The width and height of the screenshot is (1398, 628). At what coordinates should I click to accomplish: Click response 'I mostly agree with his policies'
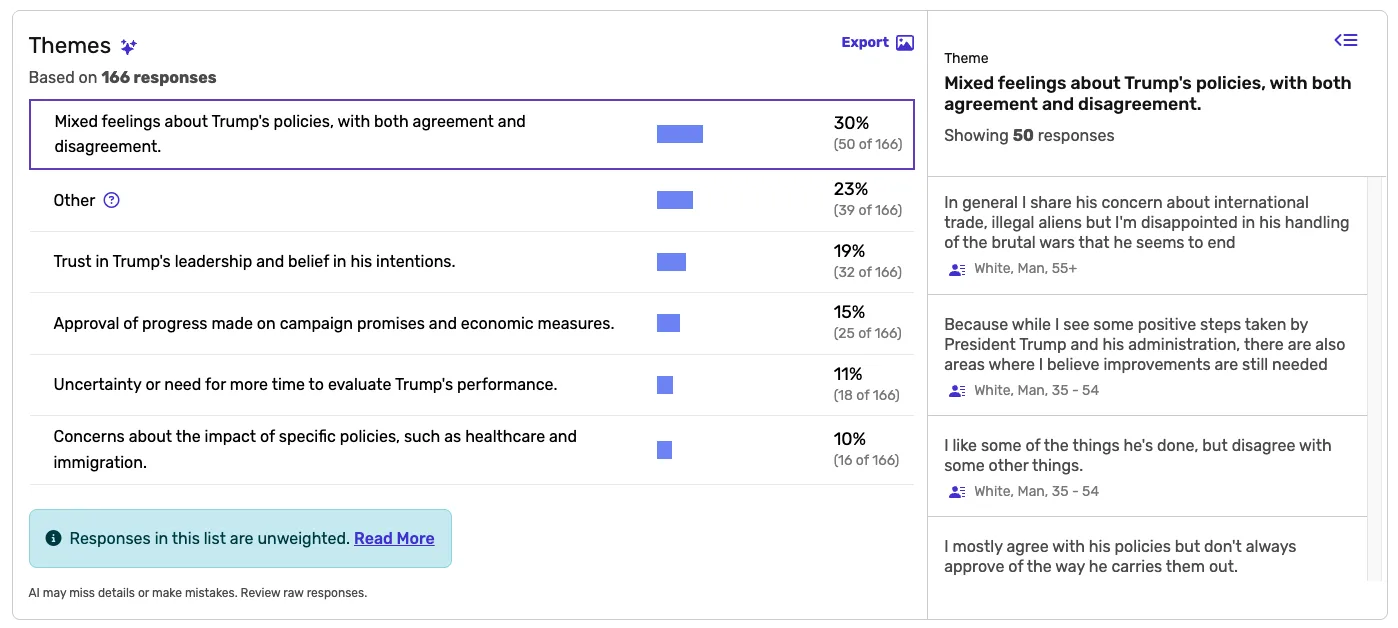pos(1120,556)
